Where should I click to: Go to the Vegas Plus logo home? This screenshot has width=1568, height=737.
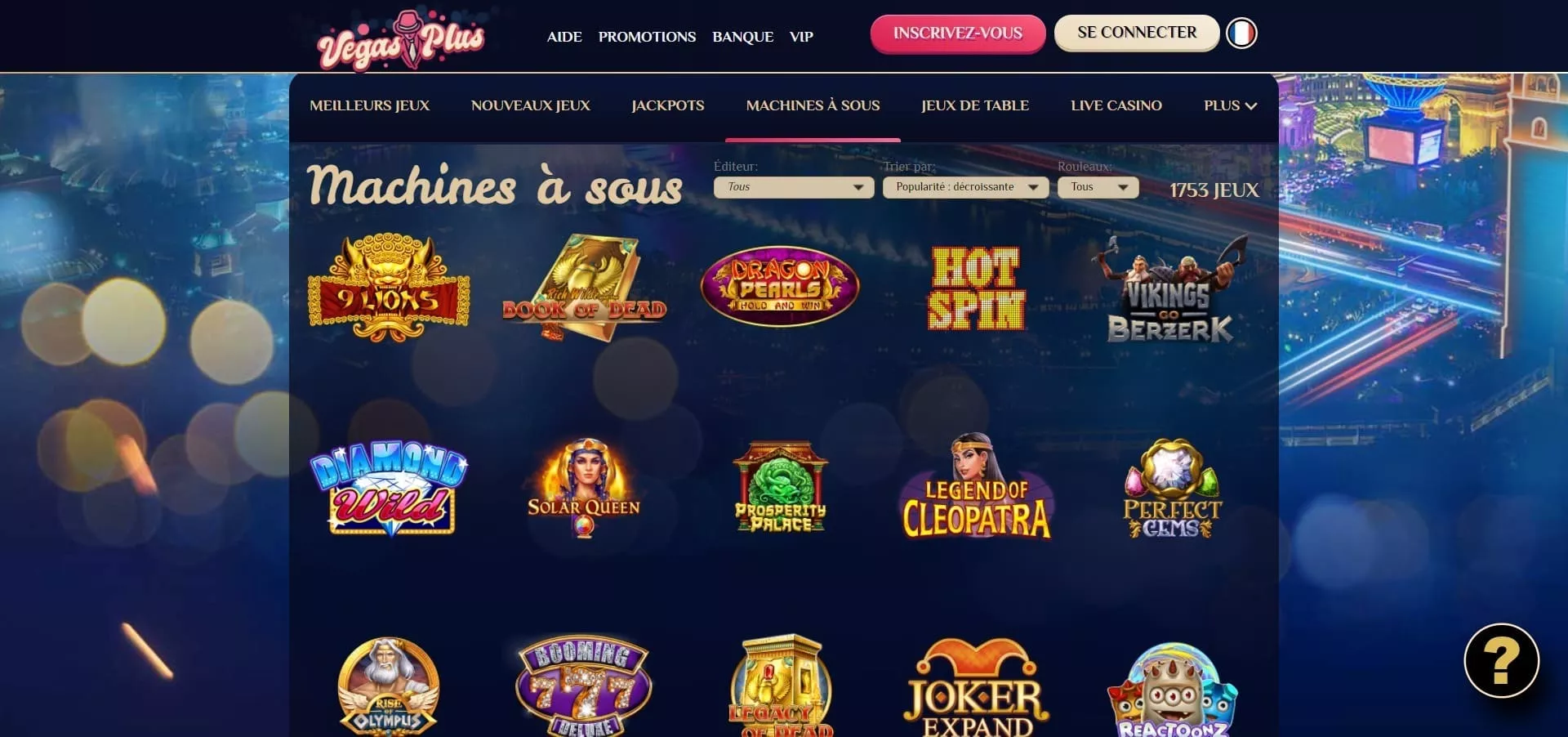400,38
